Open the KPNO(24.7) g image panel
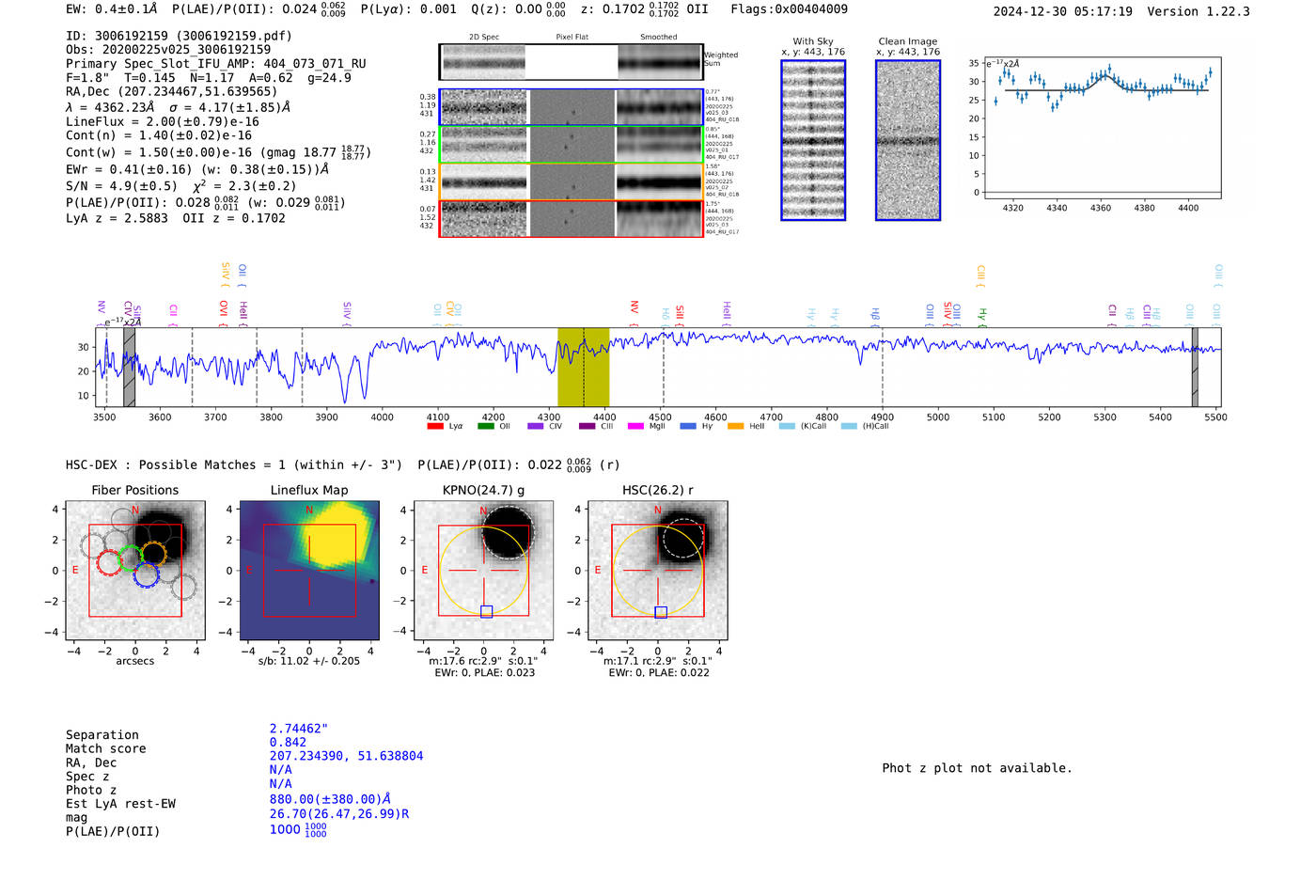This screenshot has height=896, width=1316. (x=484, y=571)
